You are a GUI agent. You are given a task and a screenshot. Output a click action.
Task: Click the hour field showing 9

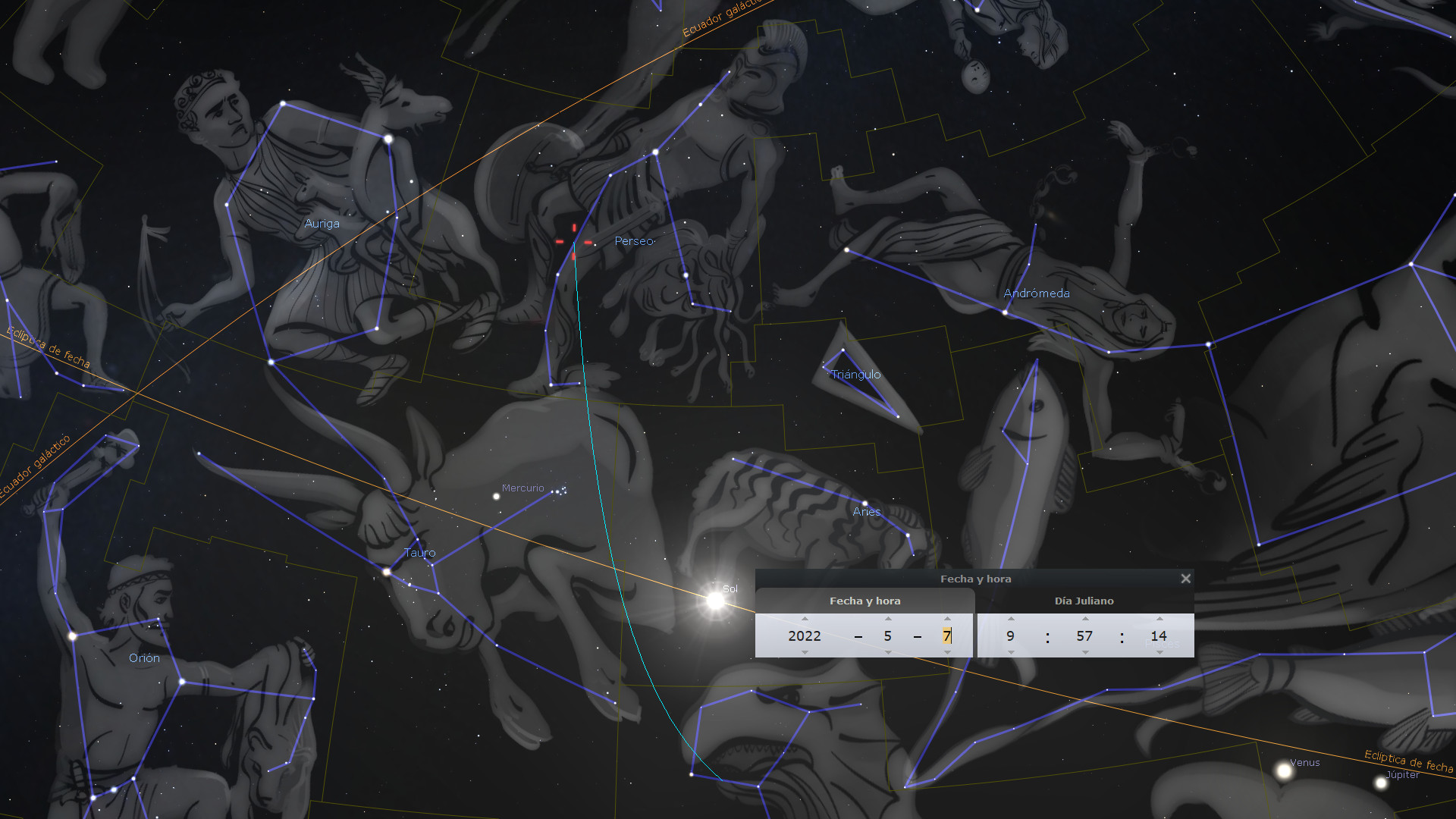[1011, 636]
